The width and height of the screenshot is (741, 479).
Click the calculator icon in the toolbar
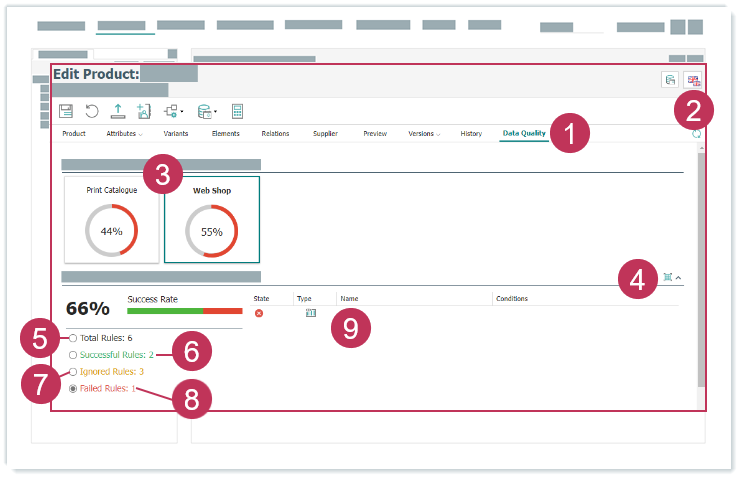[238, 111]
